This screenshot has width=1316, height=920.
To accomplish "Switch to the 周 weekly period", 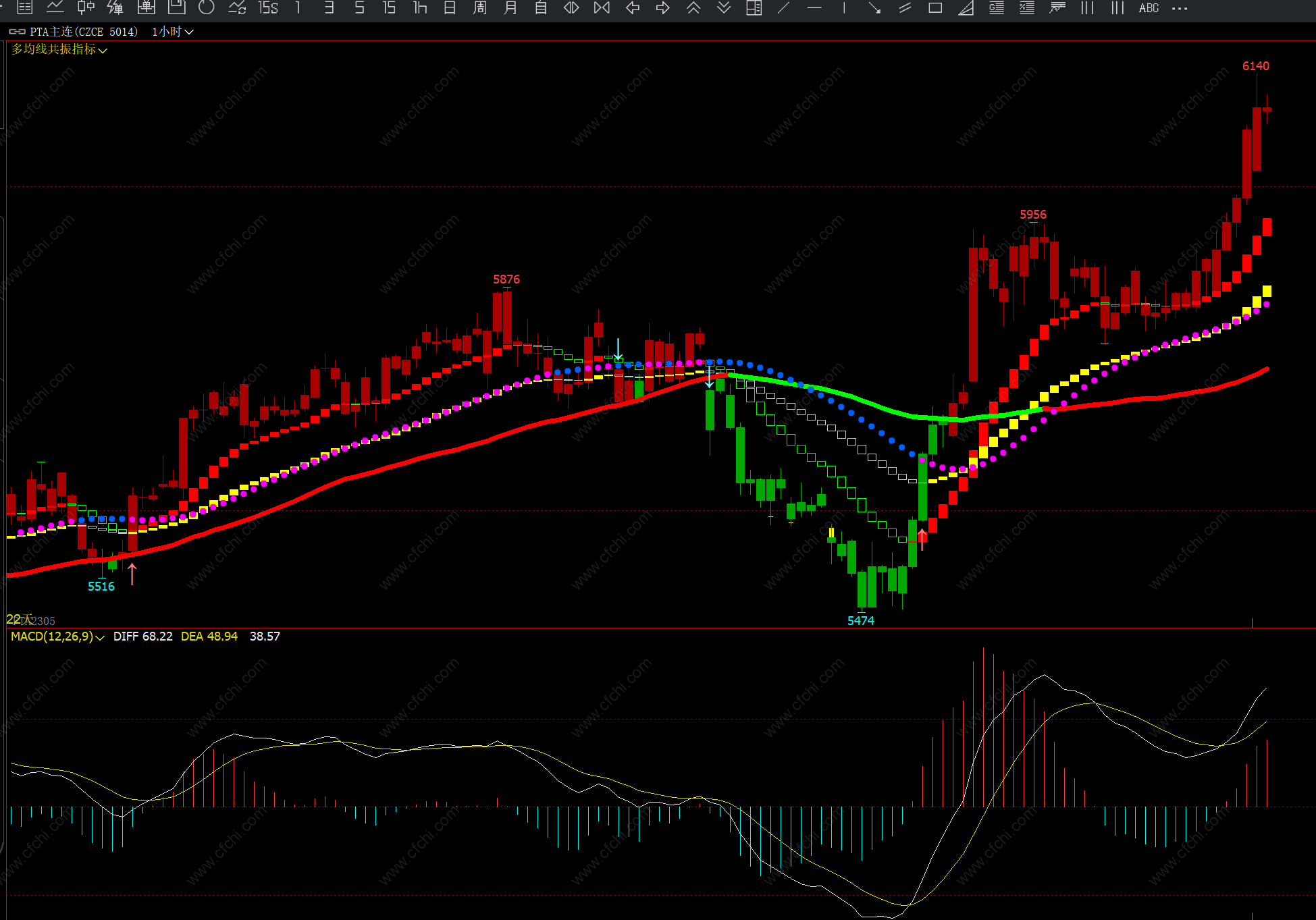I will [480, 8].
